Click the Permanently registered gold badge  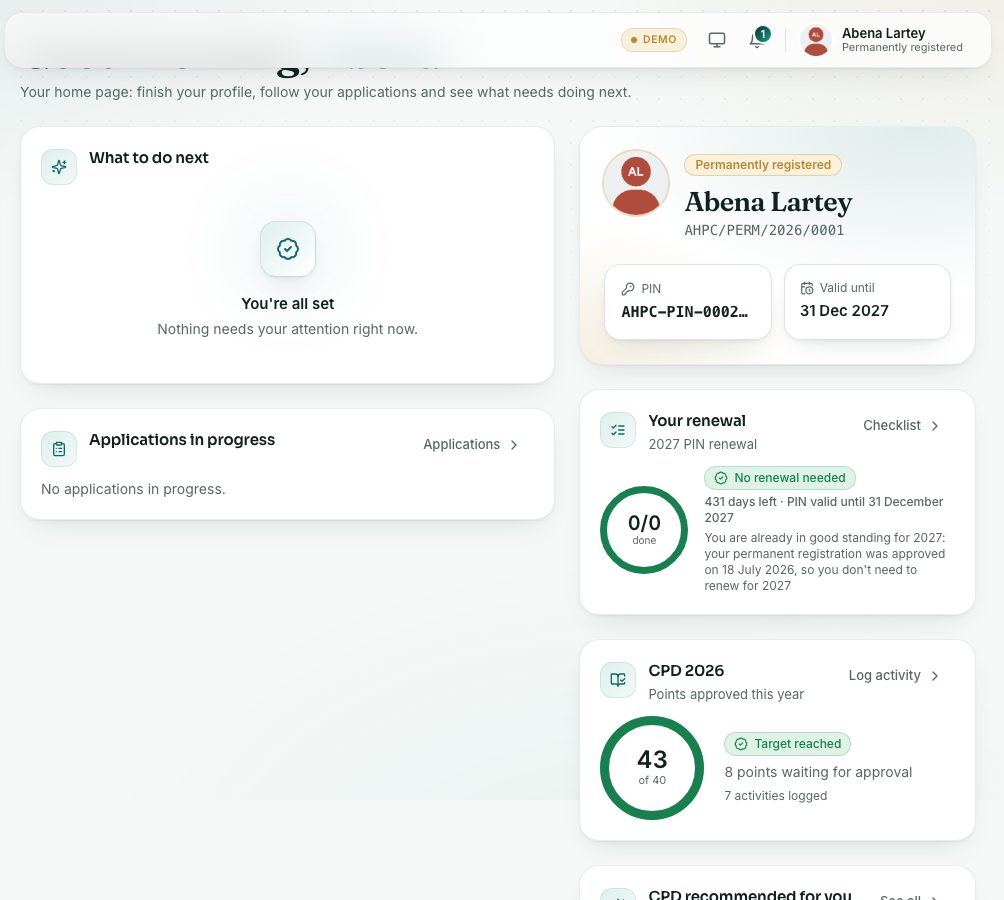(763, 165)
